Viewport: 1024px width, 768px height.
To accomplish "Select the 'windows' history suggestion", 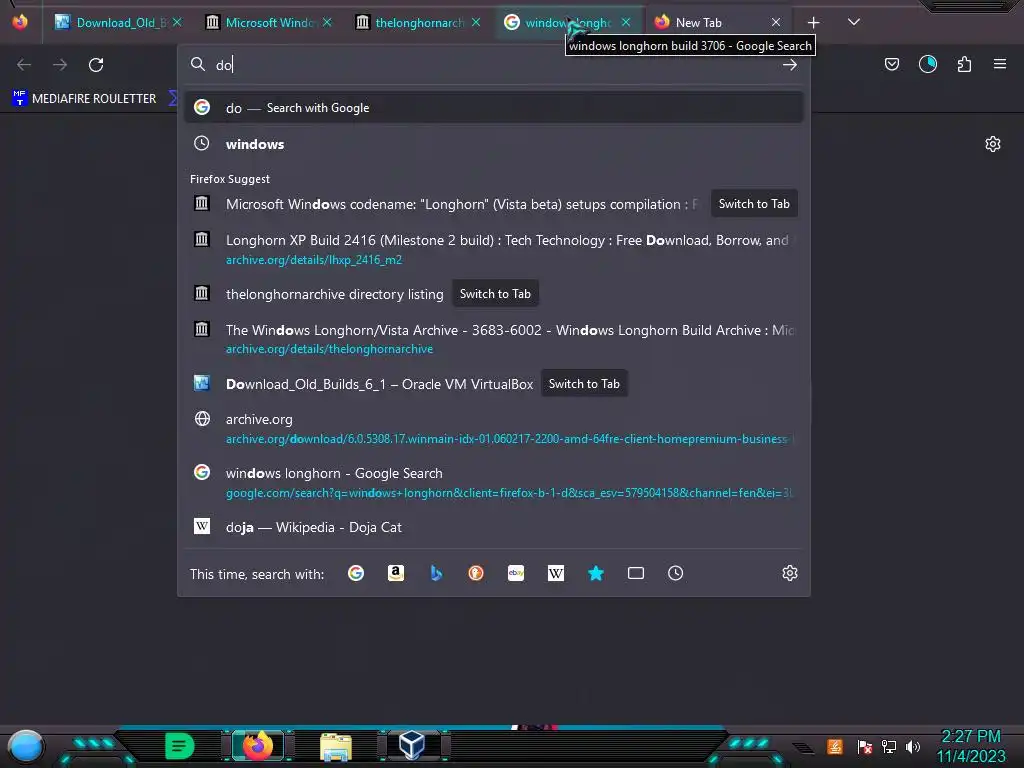I will pos(494,144).
